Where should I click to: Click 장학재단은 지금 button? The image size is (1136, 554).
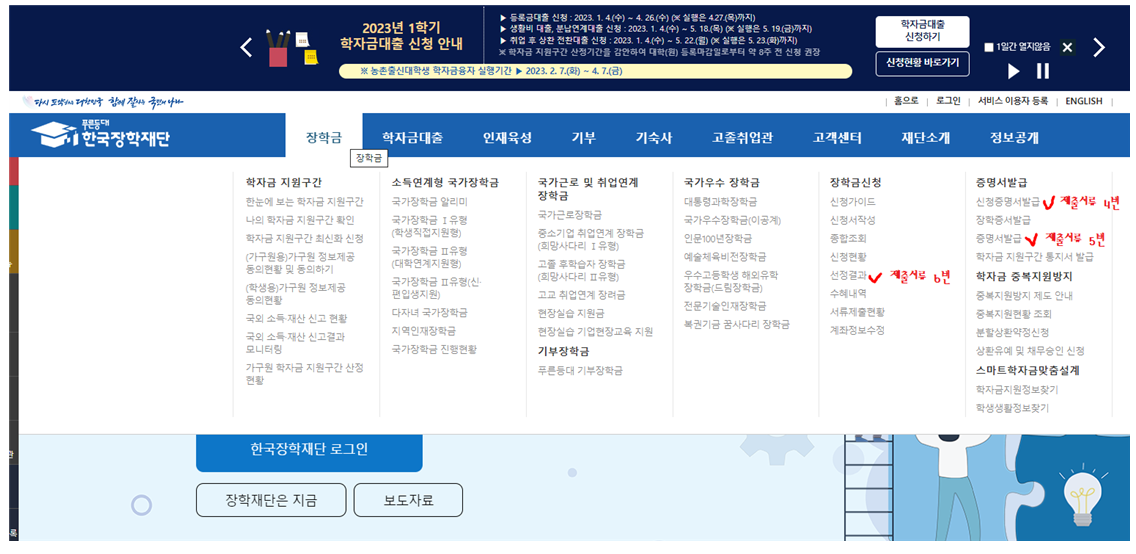click(x=271, y=500)
